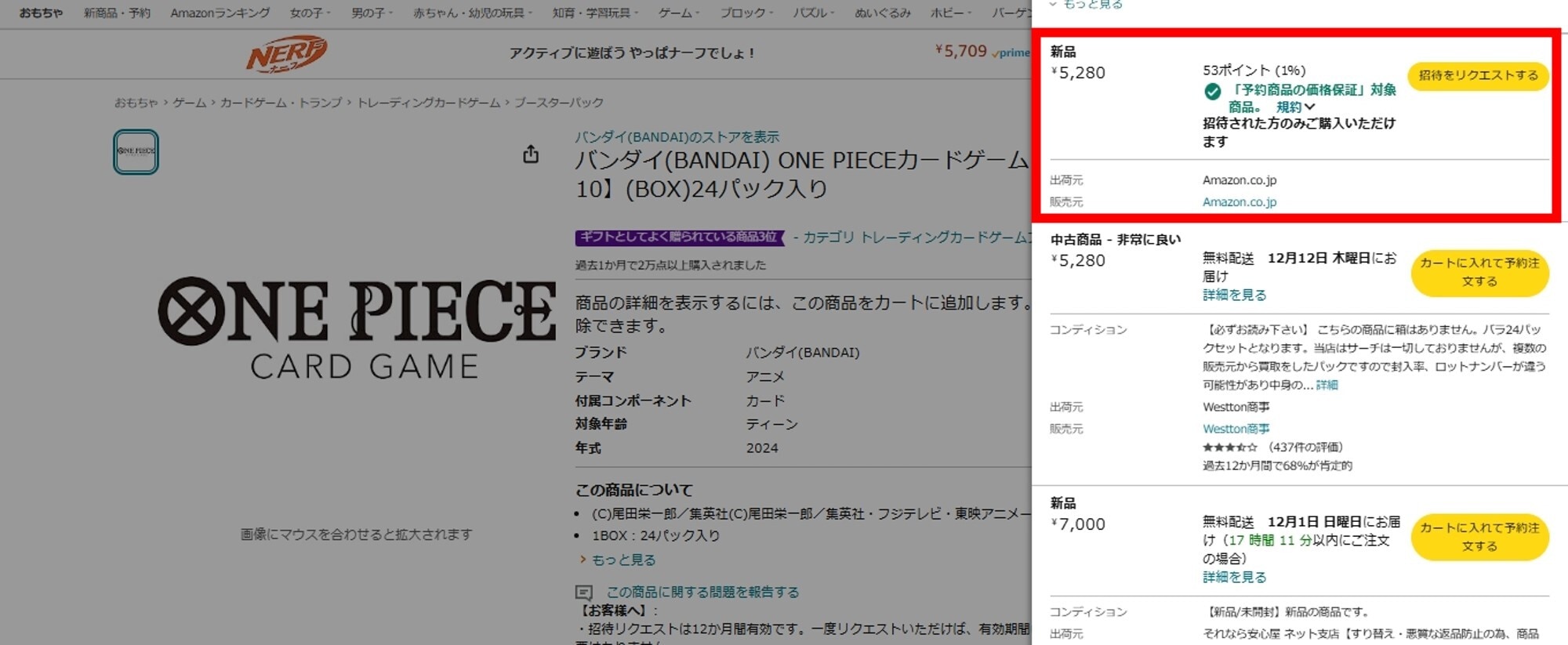Click the 53ポイント (1%) text
The width and height of the screenshot is (1568, 645).
click(1254, 71)
